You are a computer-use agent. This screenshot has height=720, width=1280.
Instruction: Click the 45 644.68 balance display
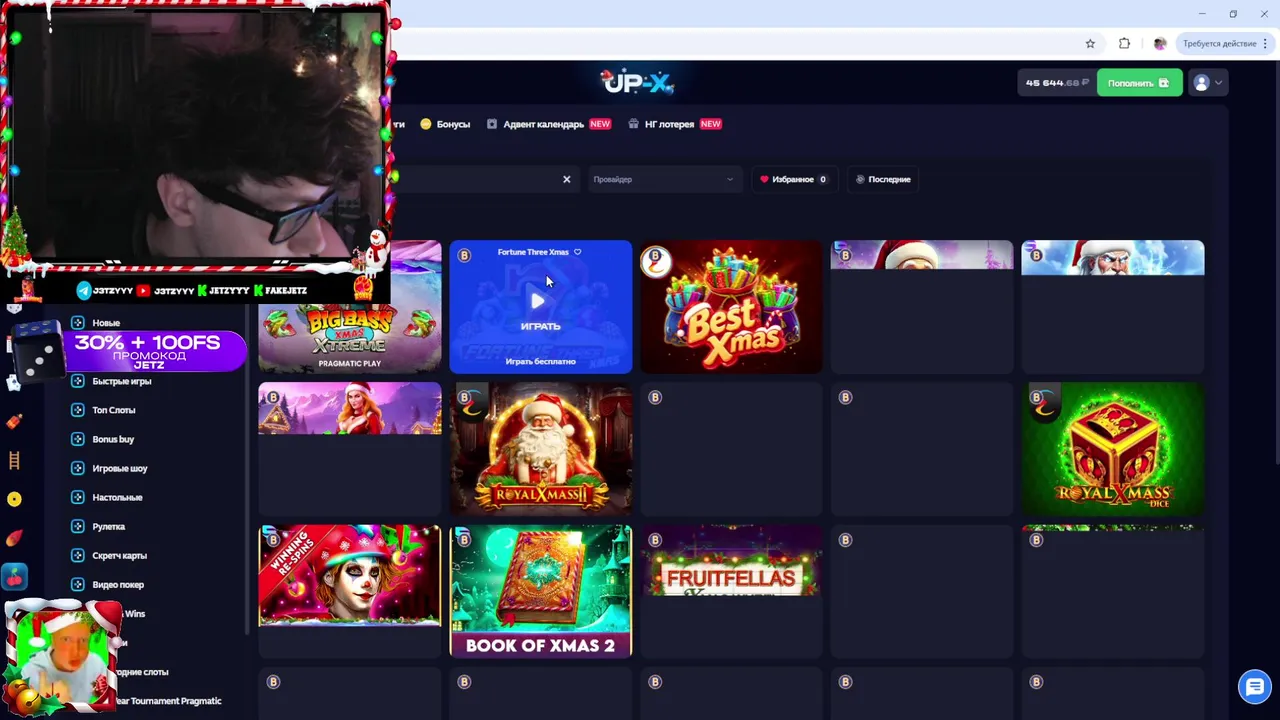[1055, 83]
